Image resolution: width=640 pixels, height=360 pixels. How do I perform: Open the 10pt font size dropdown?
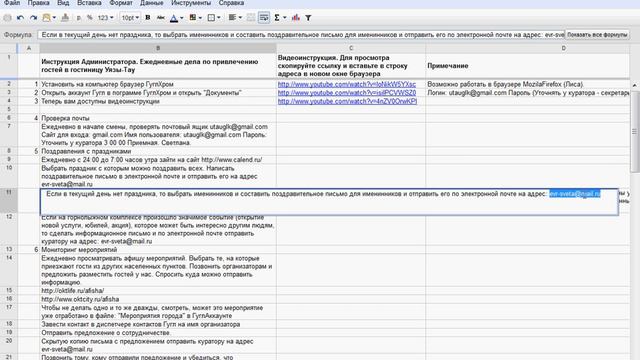130,18
